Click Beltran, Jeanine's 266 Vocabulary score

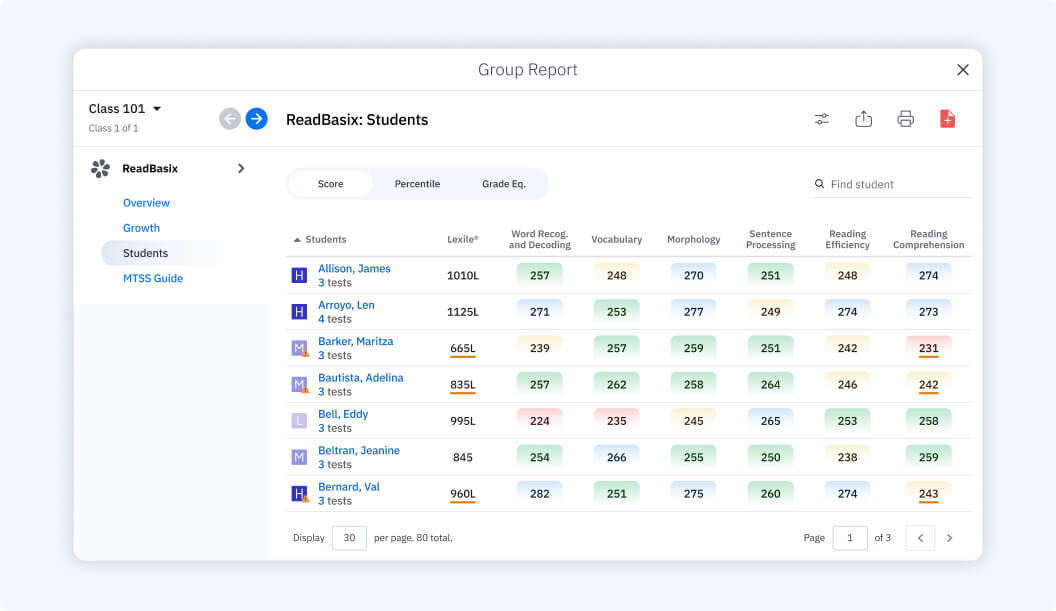(616, 457)
